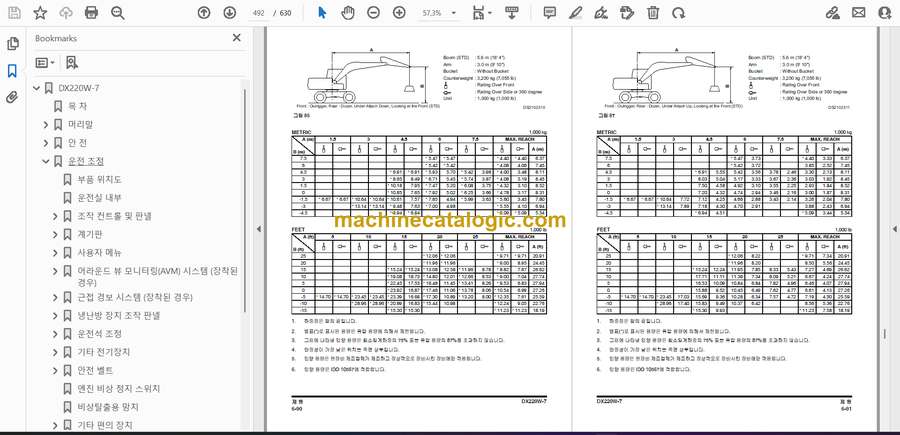The width and height of the screenshot is (900, 435).
Task: Close the Bookmarks panel
Action: click(236, 38)
